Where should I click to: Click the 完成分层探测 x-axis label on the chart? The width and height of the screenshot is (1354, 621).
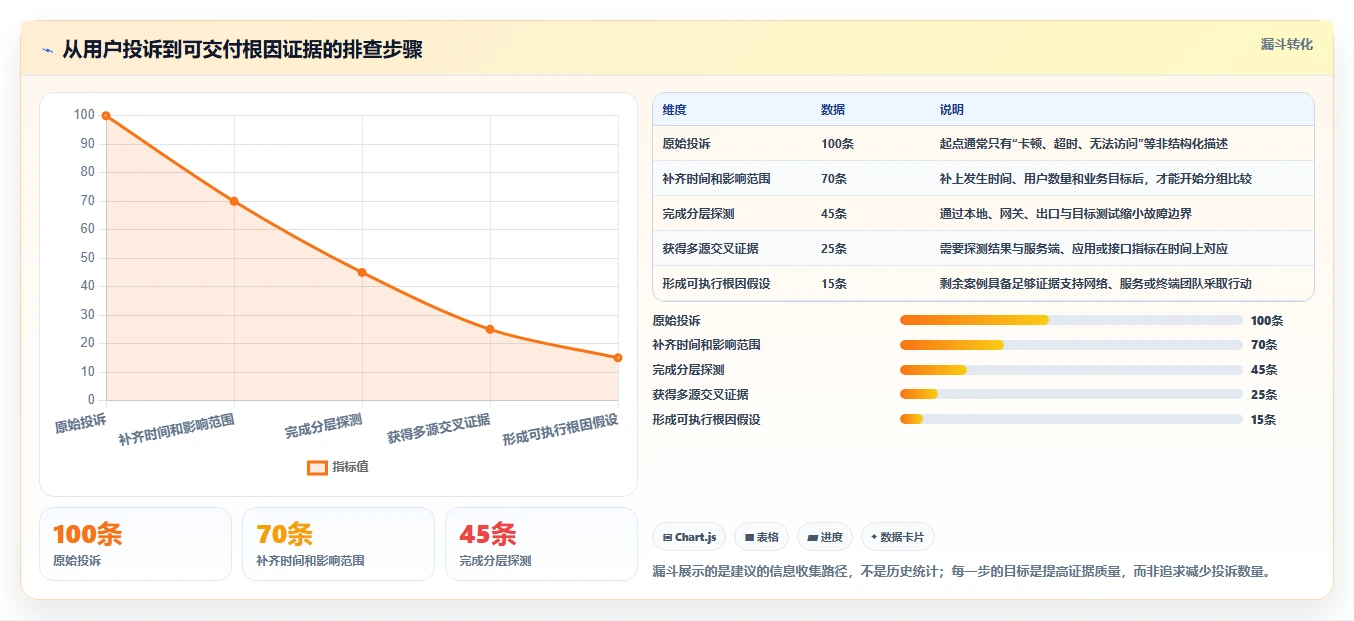(x=323, y=426)
